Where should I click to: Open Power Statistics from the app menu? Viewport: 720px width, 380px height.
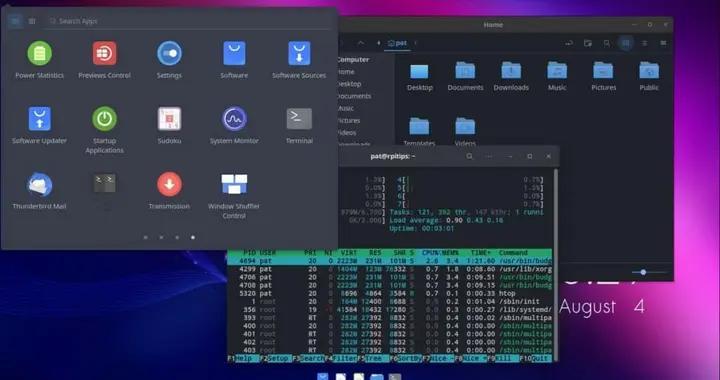click(x=39, y=60)
